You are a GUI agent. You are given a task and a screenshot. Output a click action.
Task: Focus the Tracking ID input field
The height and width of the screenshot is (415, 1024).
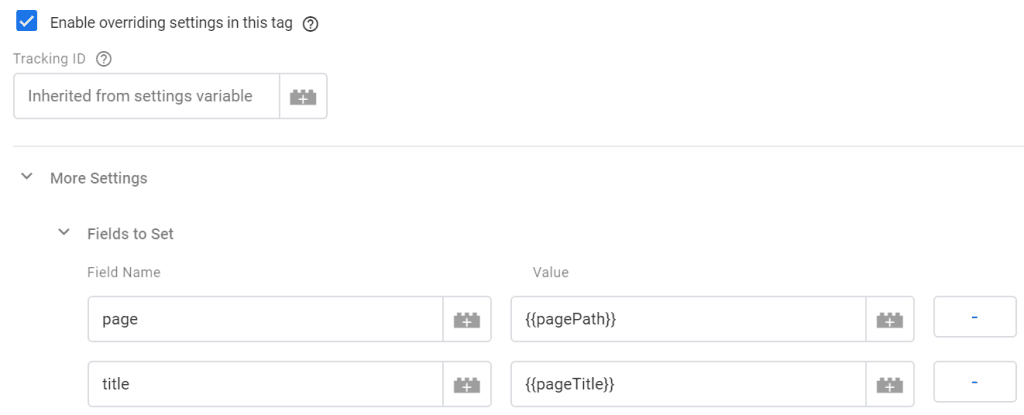[x=147, y=96]
